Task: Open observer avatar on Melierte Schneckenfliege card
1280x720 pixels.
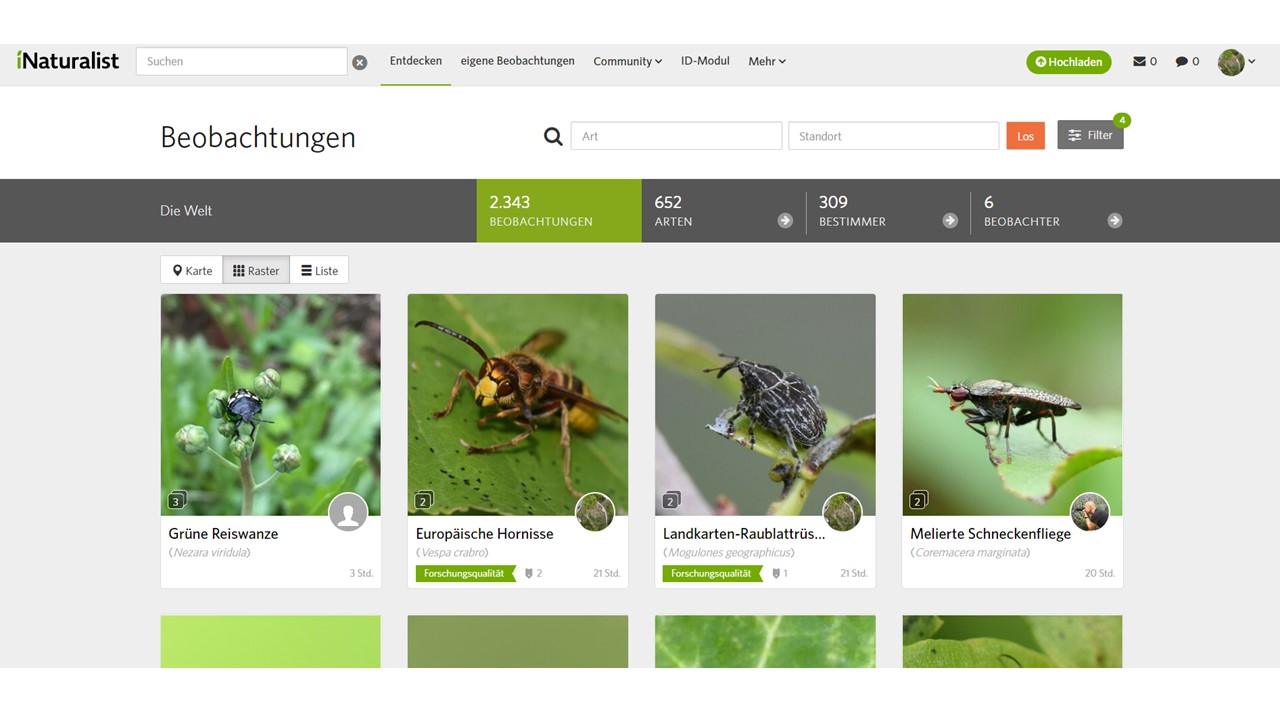Action: pyautogui.click(x=1090, y=512)
